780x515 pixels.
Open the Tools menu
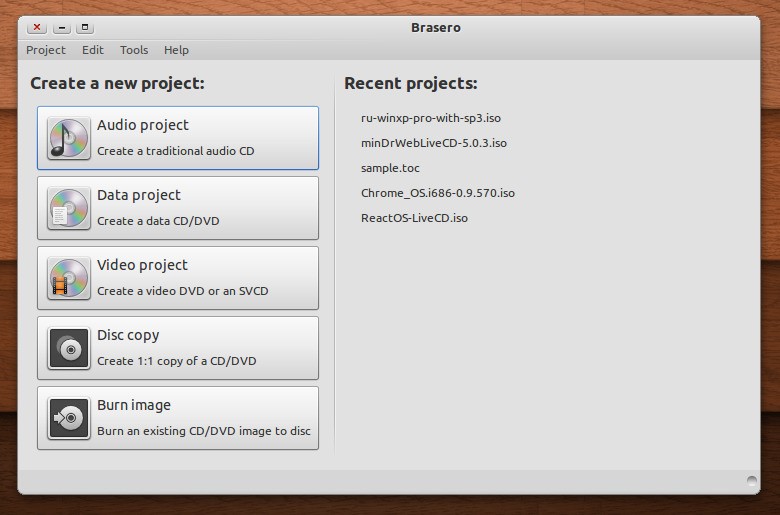pyautogui.click(x=134, y=50)
